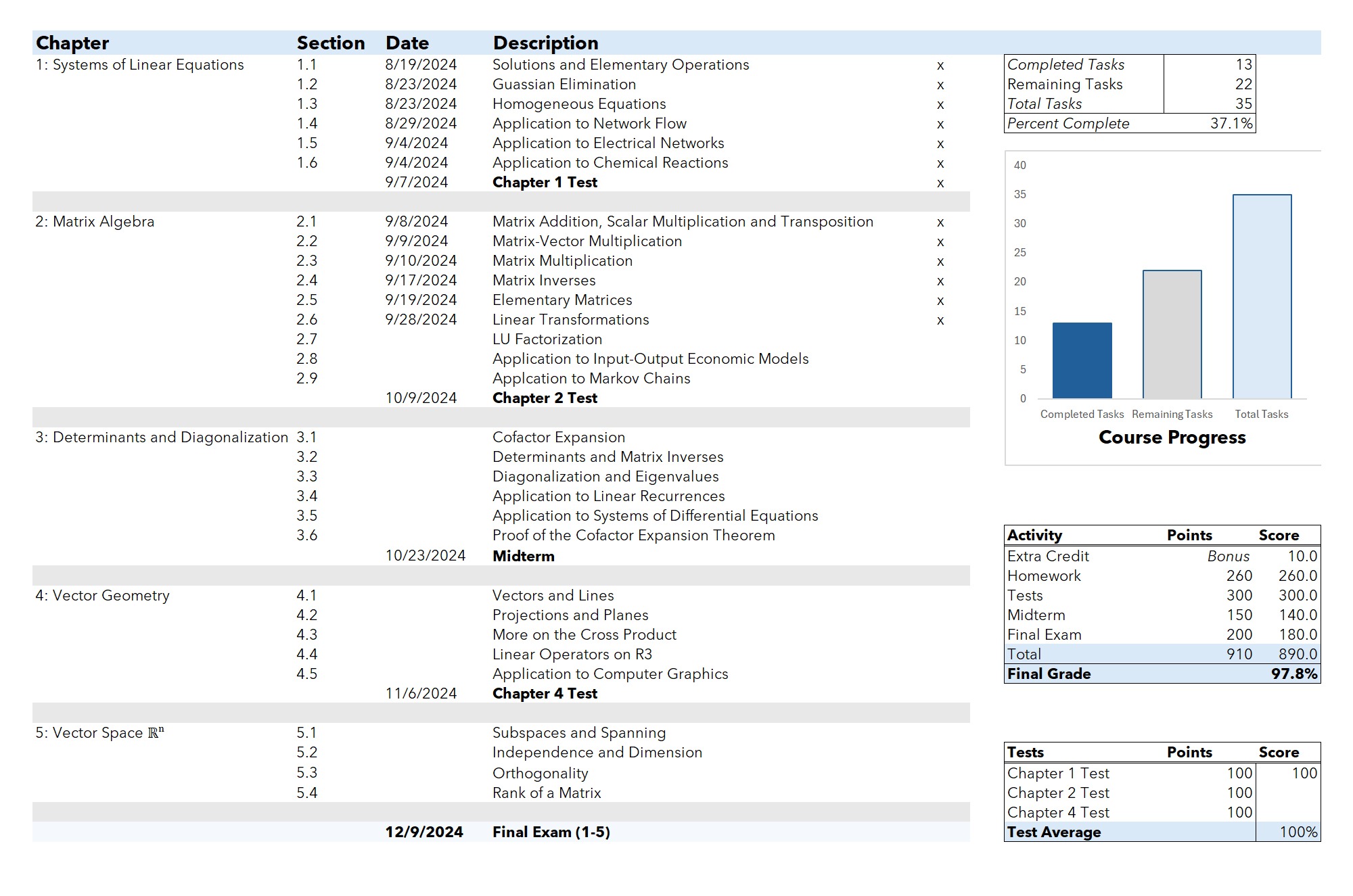Click Final Exam score 180.0

pos(1298,635)
